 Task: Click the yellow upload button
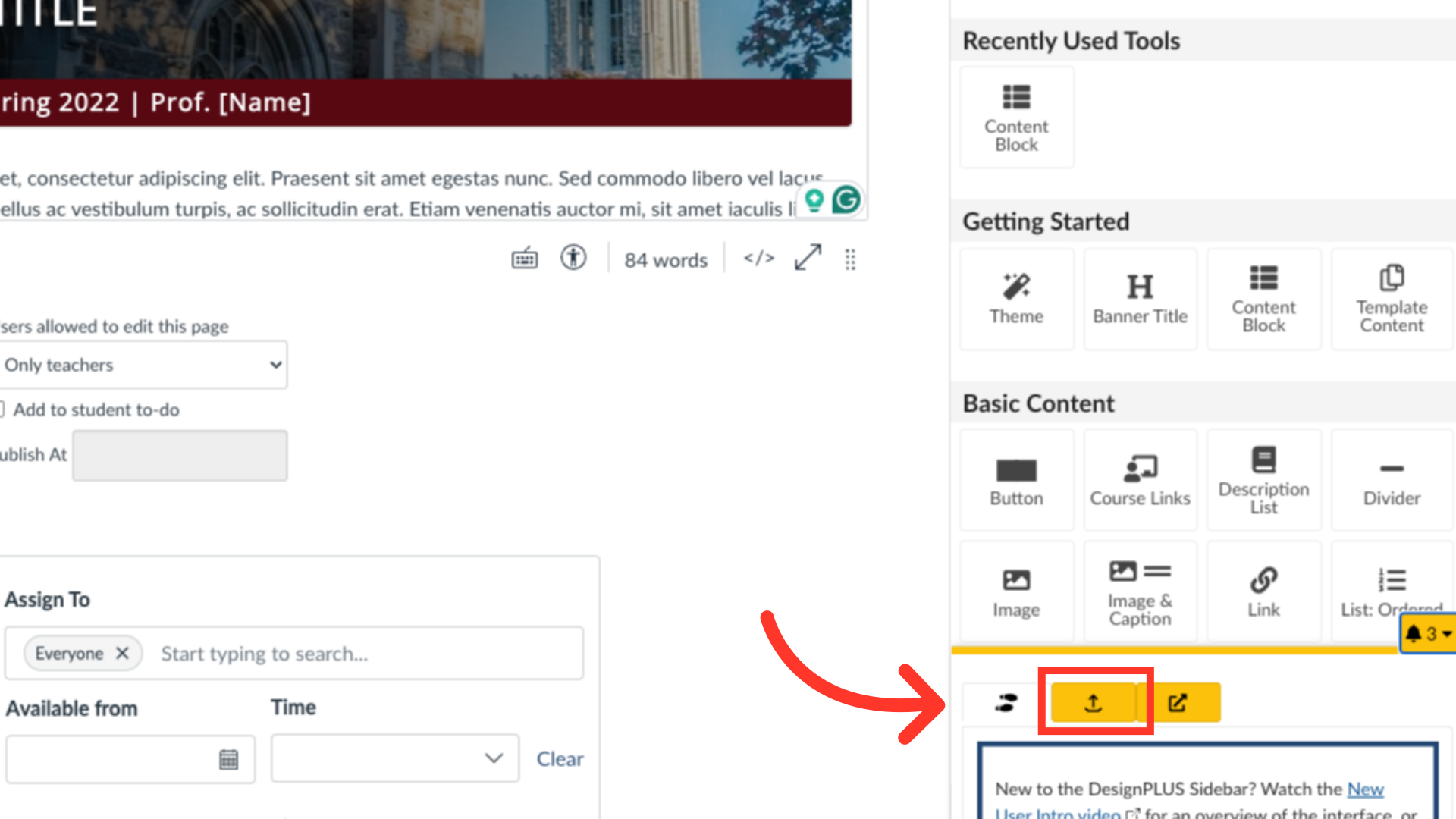click(x=1093, y=703)
